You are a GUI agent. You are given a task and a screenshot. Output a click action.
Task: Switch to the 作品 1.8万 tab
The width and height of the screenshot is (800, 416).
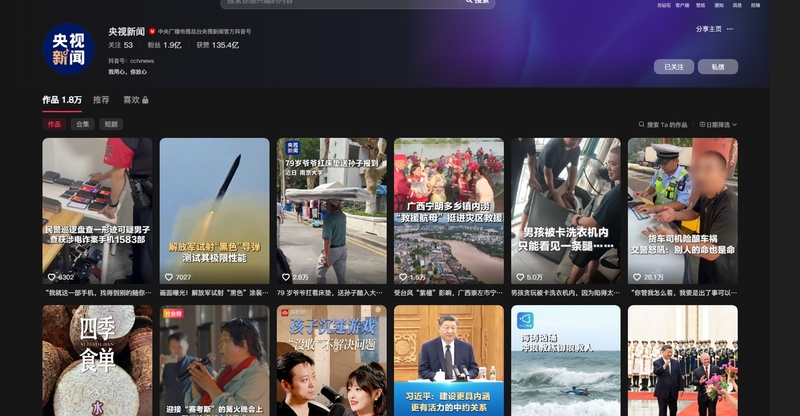point(62,100)
